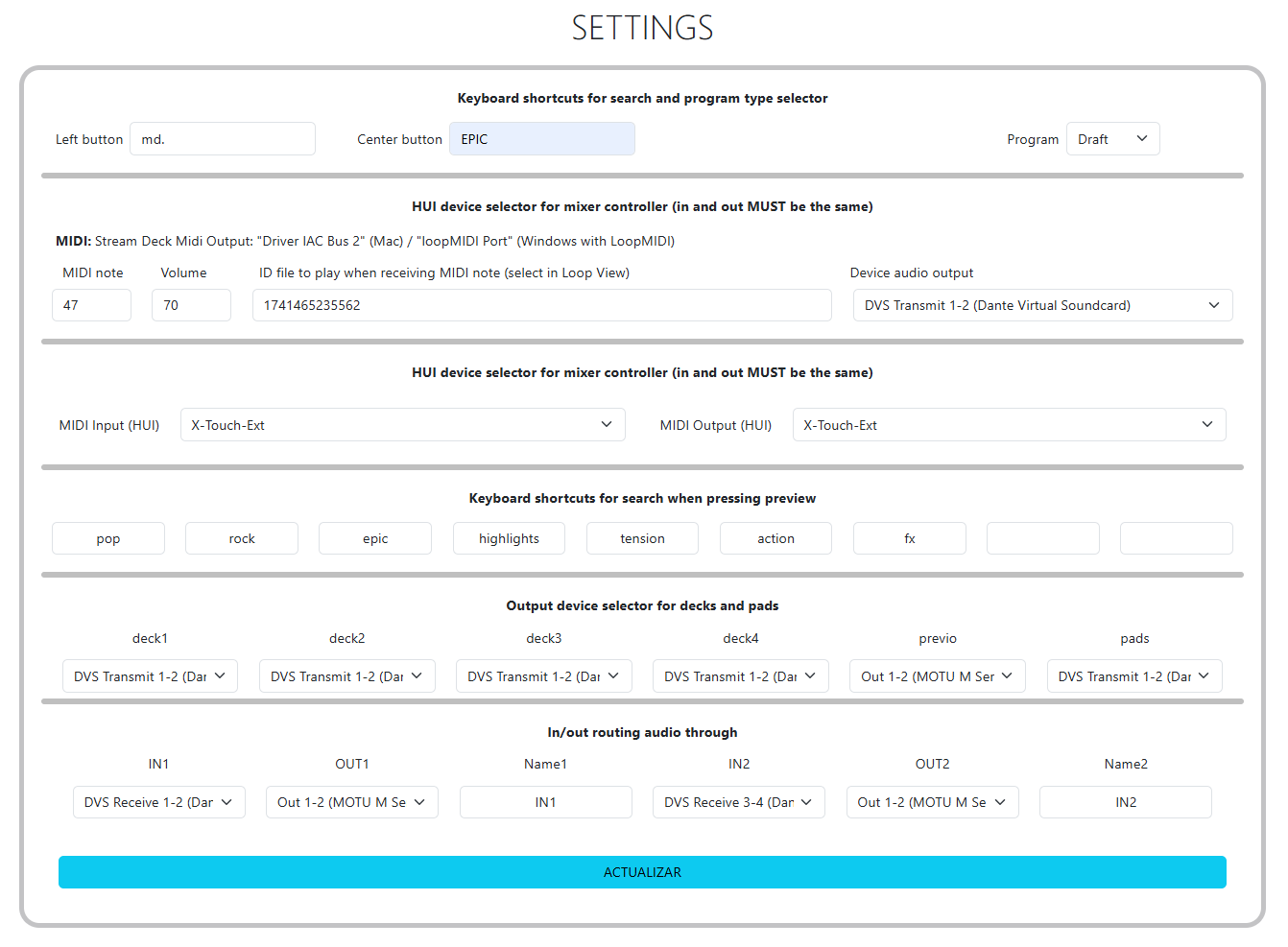This screenshot has width=1288, height=947.
Task: Open the OUT1 routing output dropdown
Action: coord(352,802)
